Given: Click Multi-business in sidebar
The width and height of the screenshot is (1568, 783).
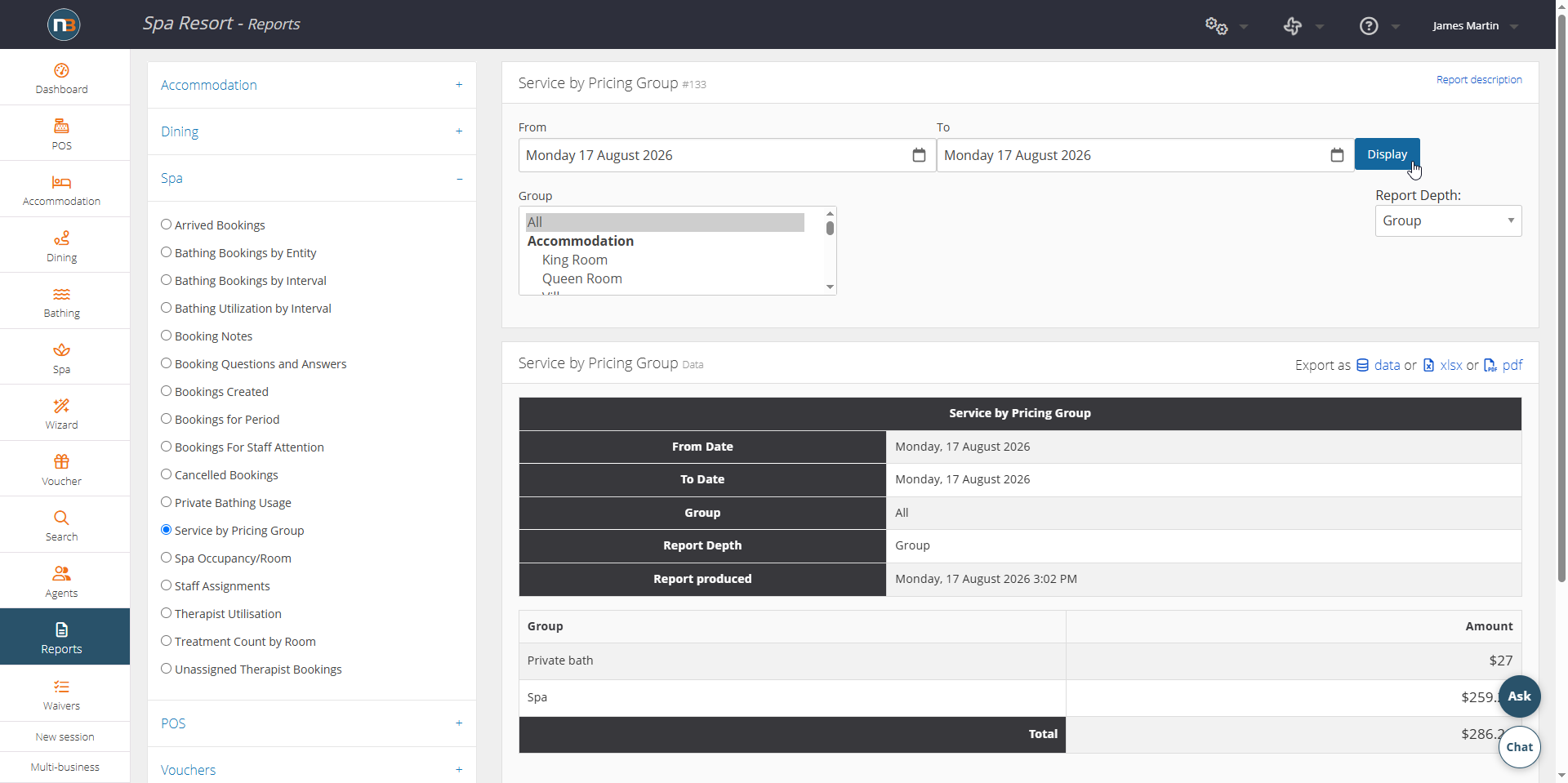Looking at the screenshot, I should [65, 767].
